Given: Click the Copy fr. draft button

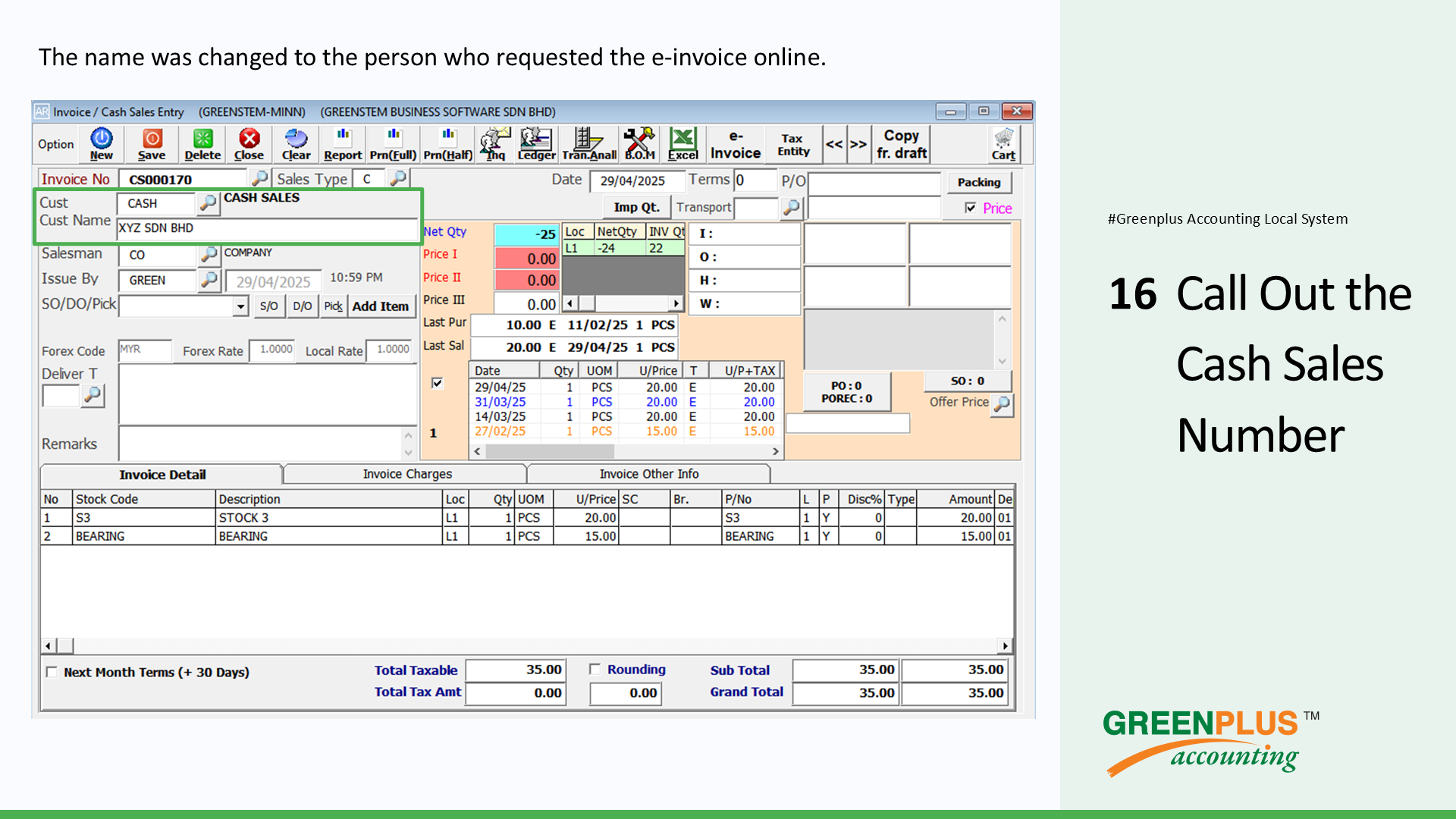Looking at the screenshot, I should (x=902, y=144).
